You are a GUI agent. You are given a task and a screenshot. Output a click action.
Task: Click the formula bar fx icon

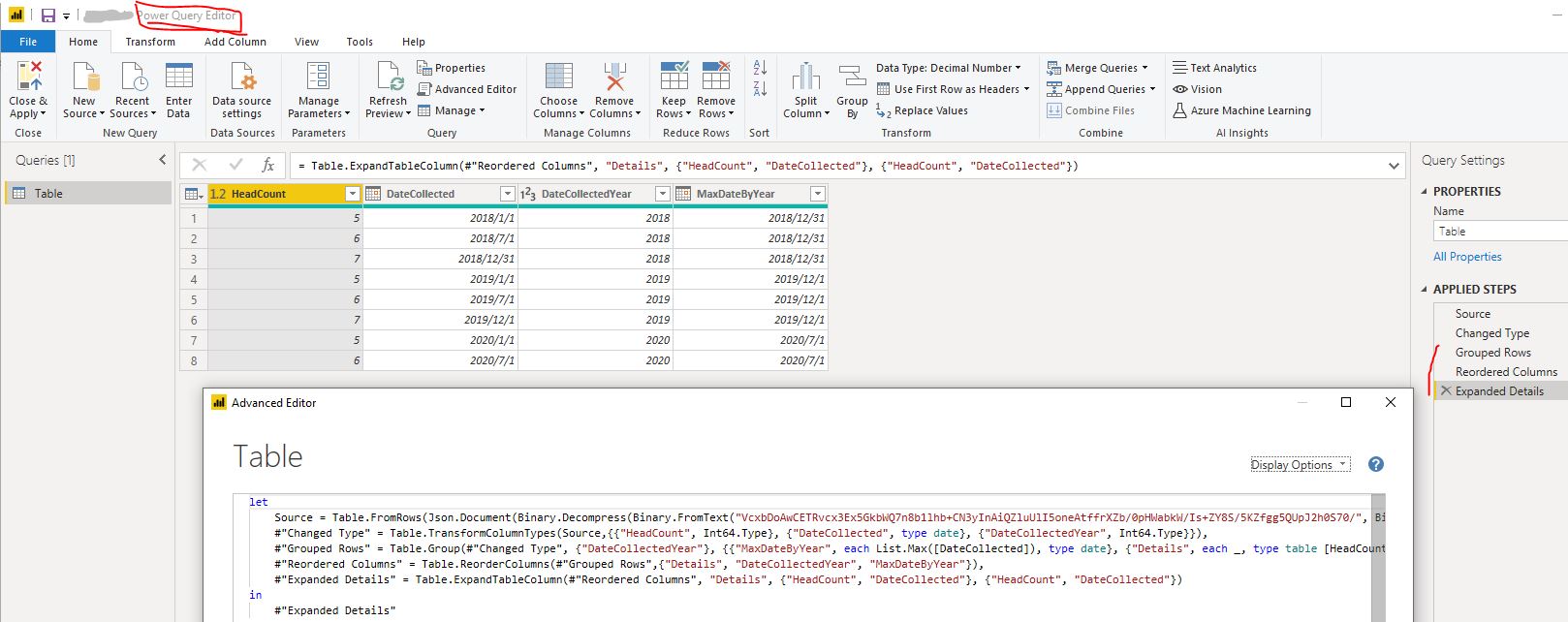(268, 166)
